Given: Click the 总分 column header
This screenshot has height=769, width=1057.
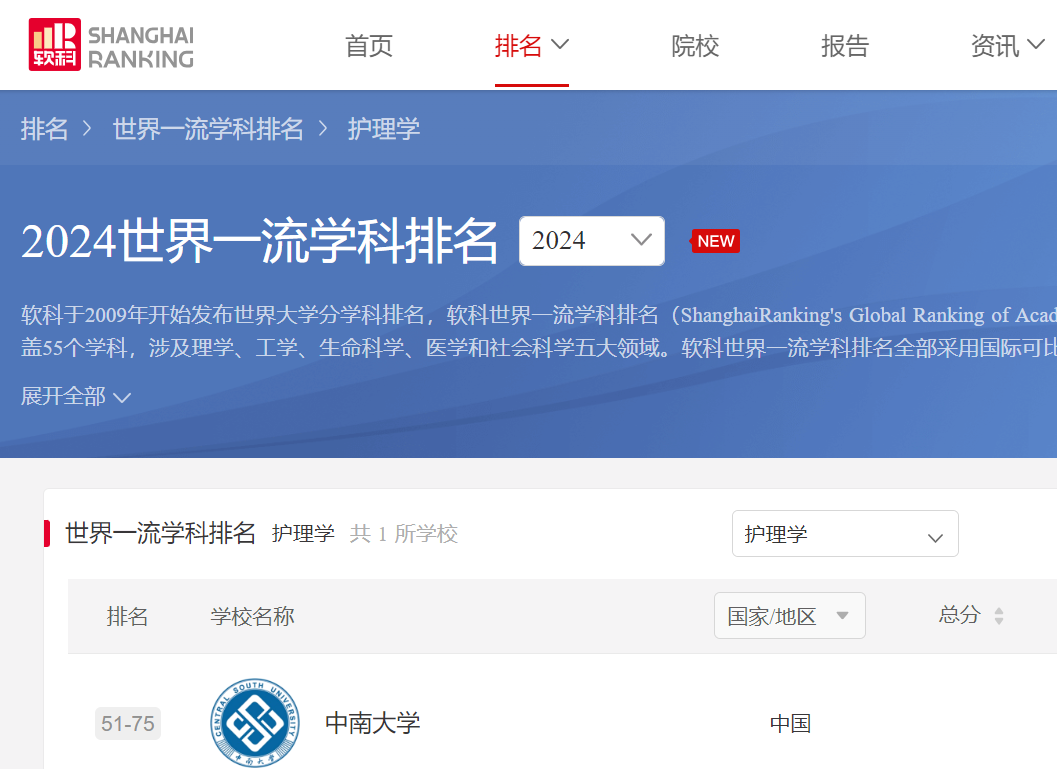Looking at the screenshot, I should click(959, 615).
